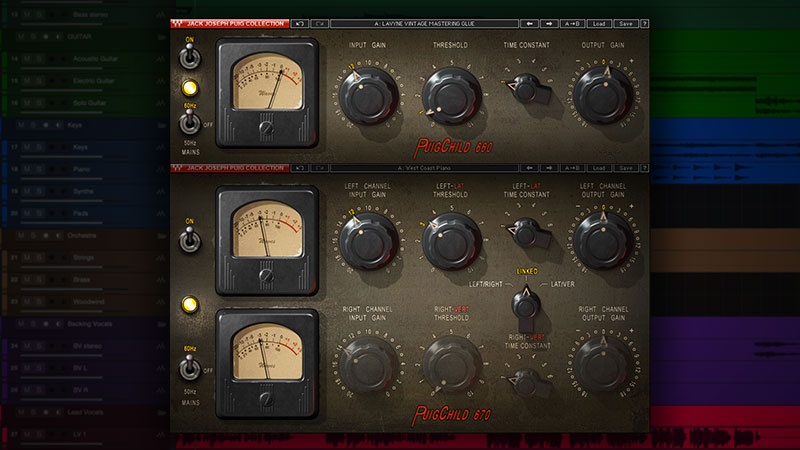Solo the Strings track
800x450 pixels.
click(39, 257)
